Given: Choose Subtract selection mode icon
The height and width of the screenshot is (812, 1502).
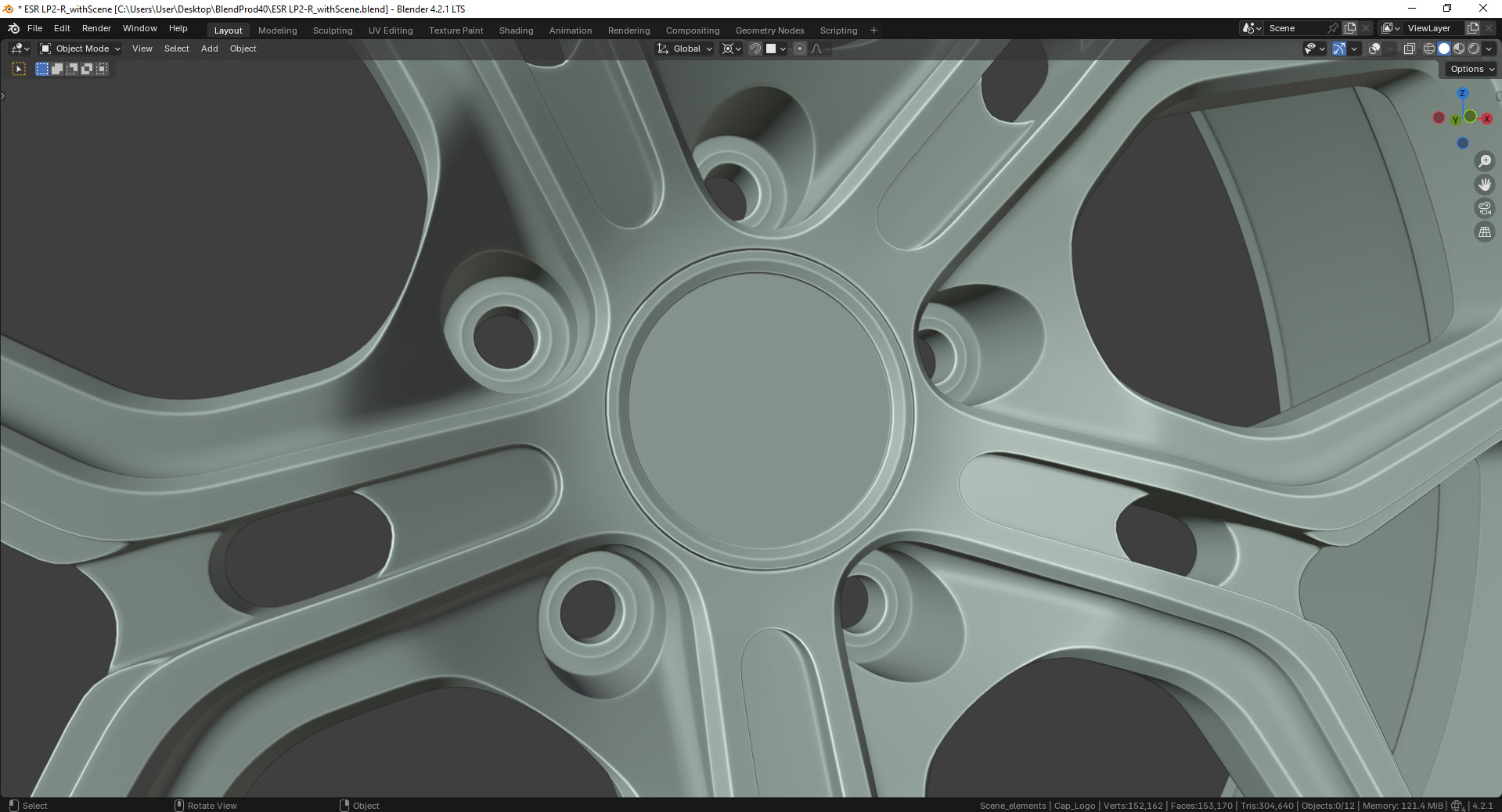Looking at the screenshot, I should 72,69.
